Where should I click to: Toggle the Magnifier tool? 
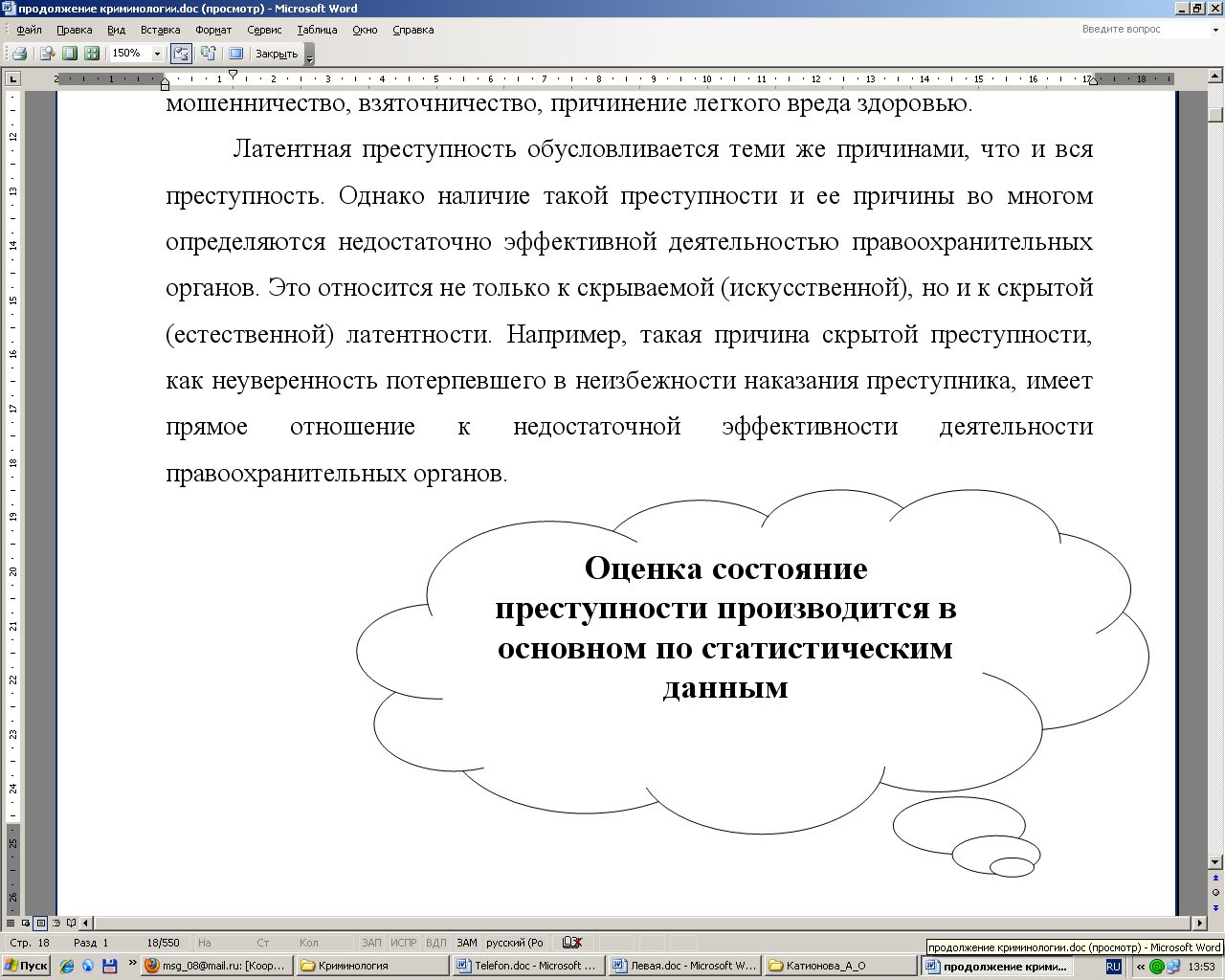click(x=46, y=54)
